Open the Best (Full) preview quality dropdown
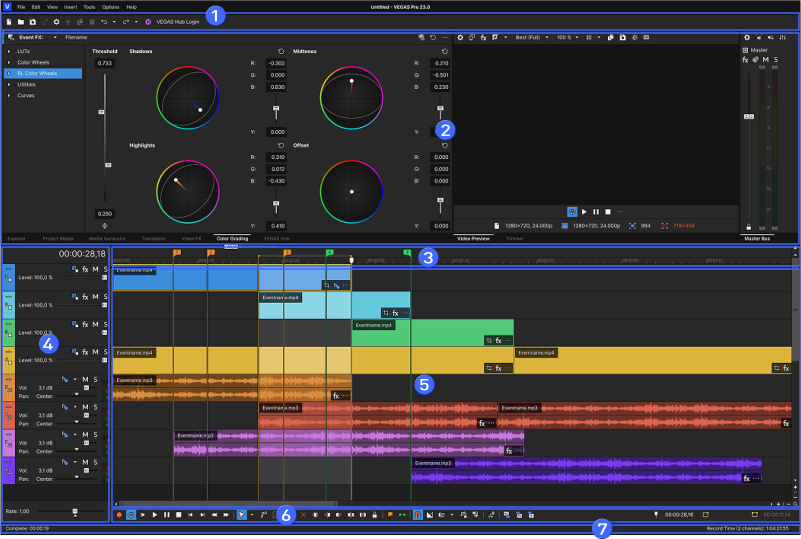The width and height of the screenshot is (801, 539). point(530,37)
